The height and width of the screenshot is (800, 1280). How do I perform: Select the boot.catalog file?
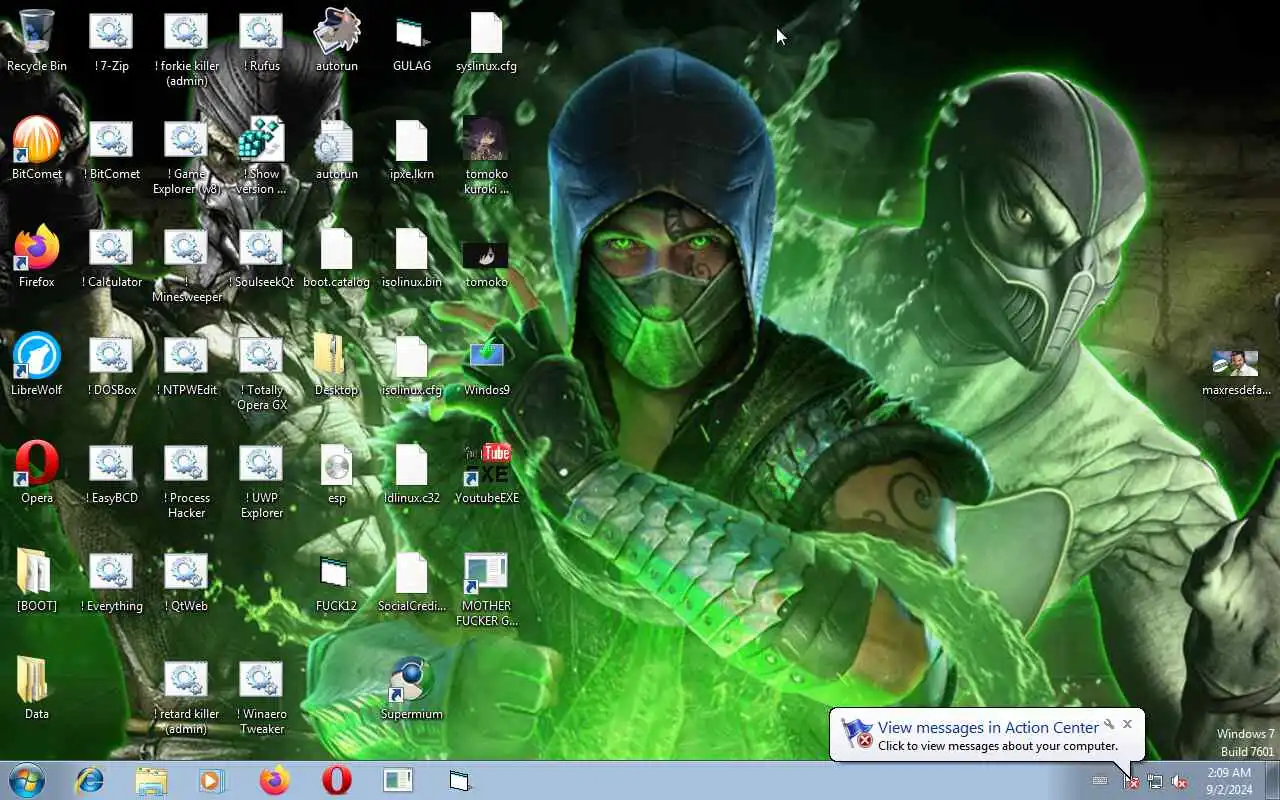click(x=337, y=257)
